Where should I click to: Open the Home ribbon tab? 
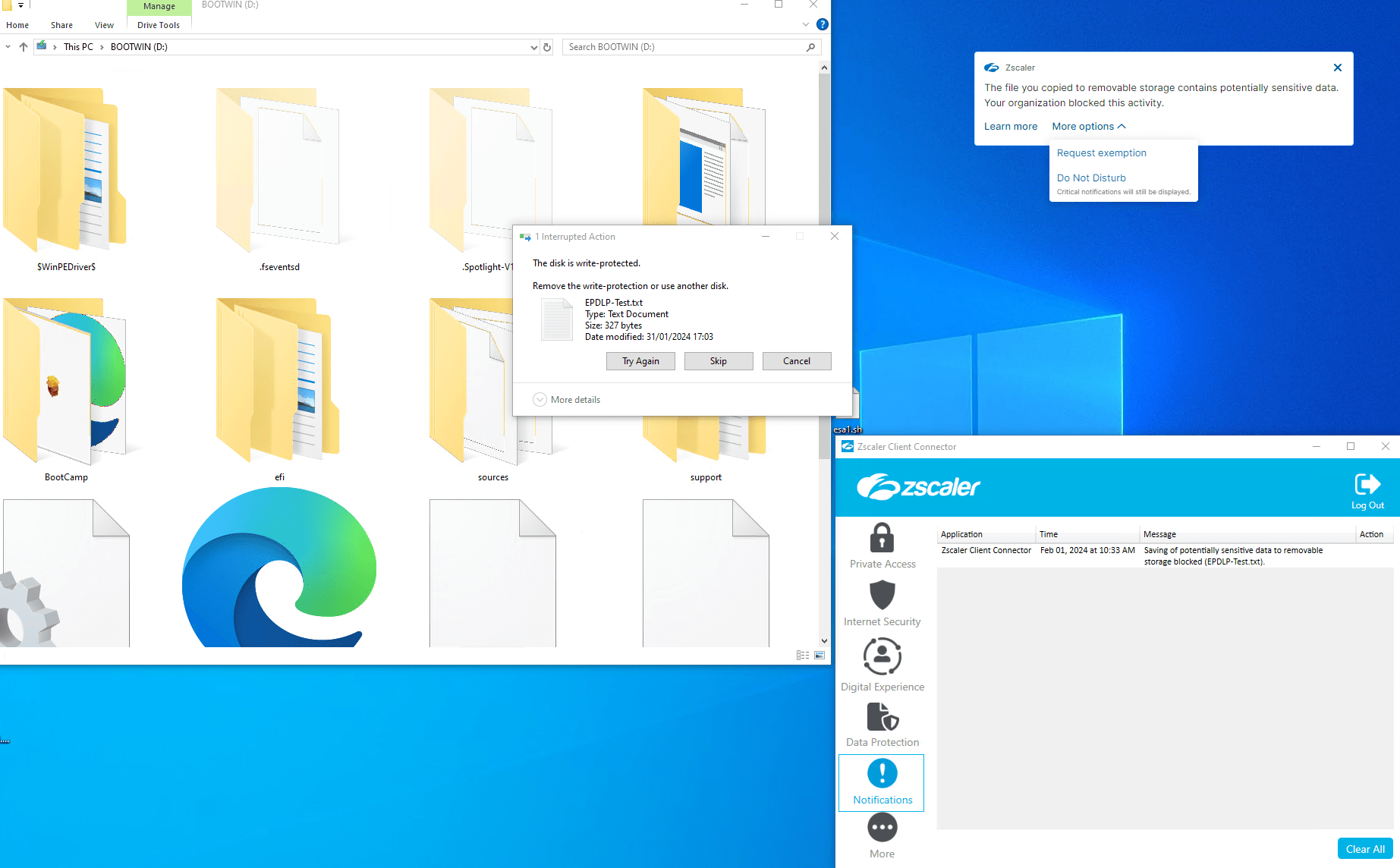17,25
